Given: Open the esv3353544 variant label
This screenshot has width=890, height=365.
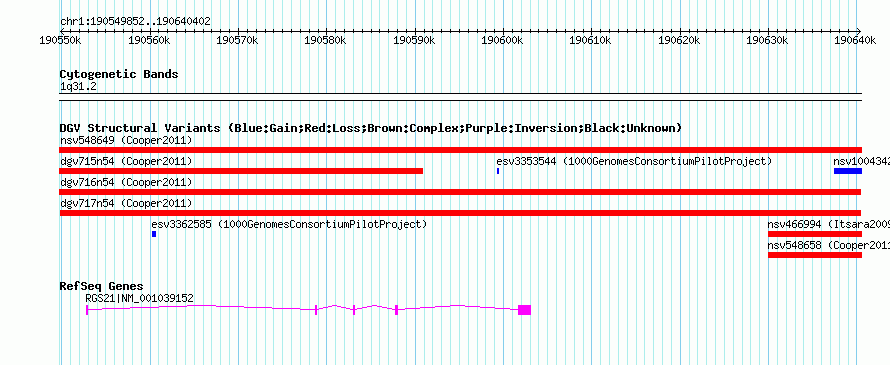Looking at the screenshot, I should (634, 161).
